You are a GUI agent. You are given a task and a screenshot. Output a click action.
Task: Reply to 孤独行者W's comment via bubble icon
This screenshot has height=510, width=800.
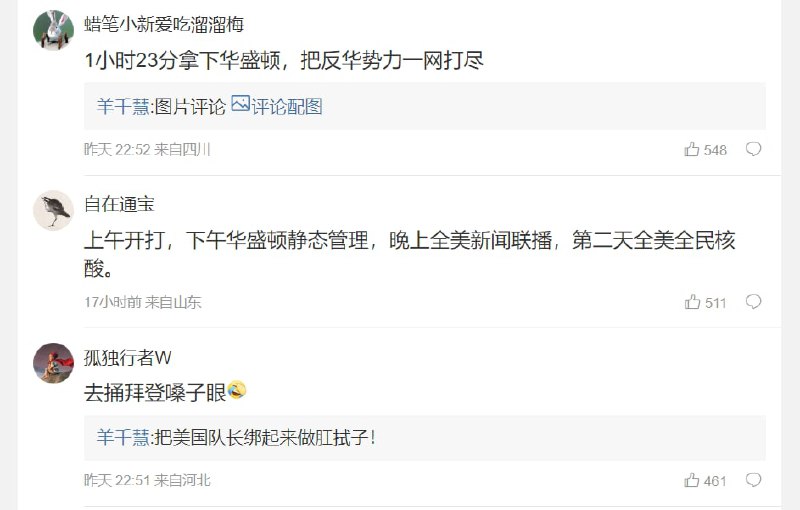(754, 480)
